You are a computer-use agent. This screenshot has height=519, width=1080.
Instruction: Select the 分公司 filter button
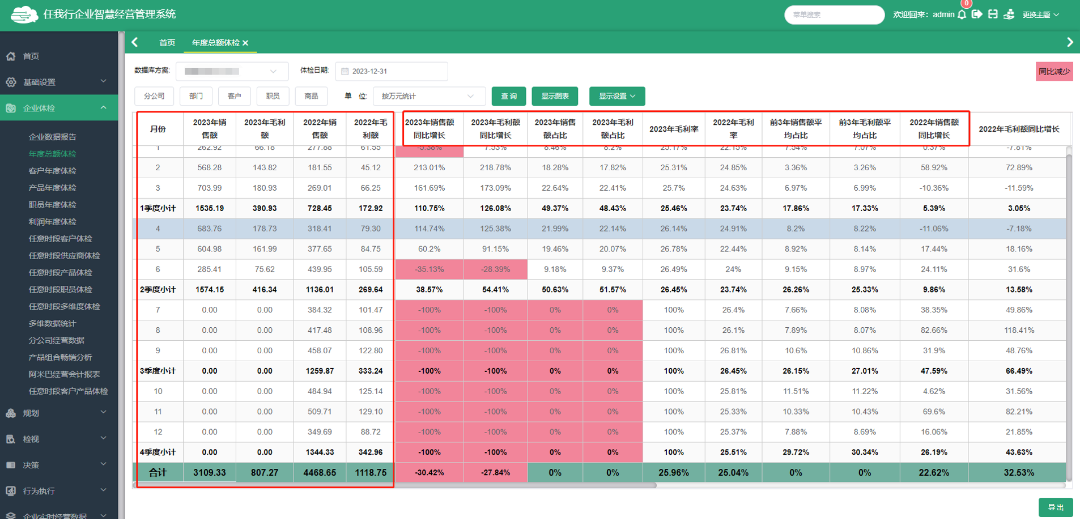coord(154,96)
